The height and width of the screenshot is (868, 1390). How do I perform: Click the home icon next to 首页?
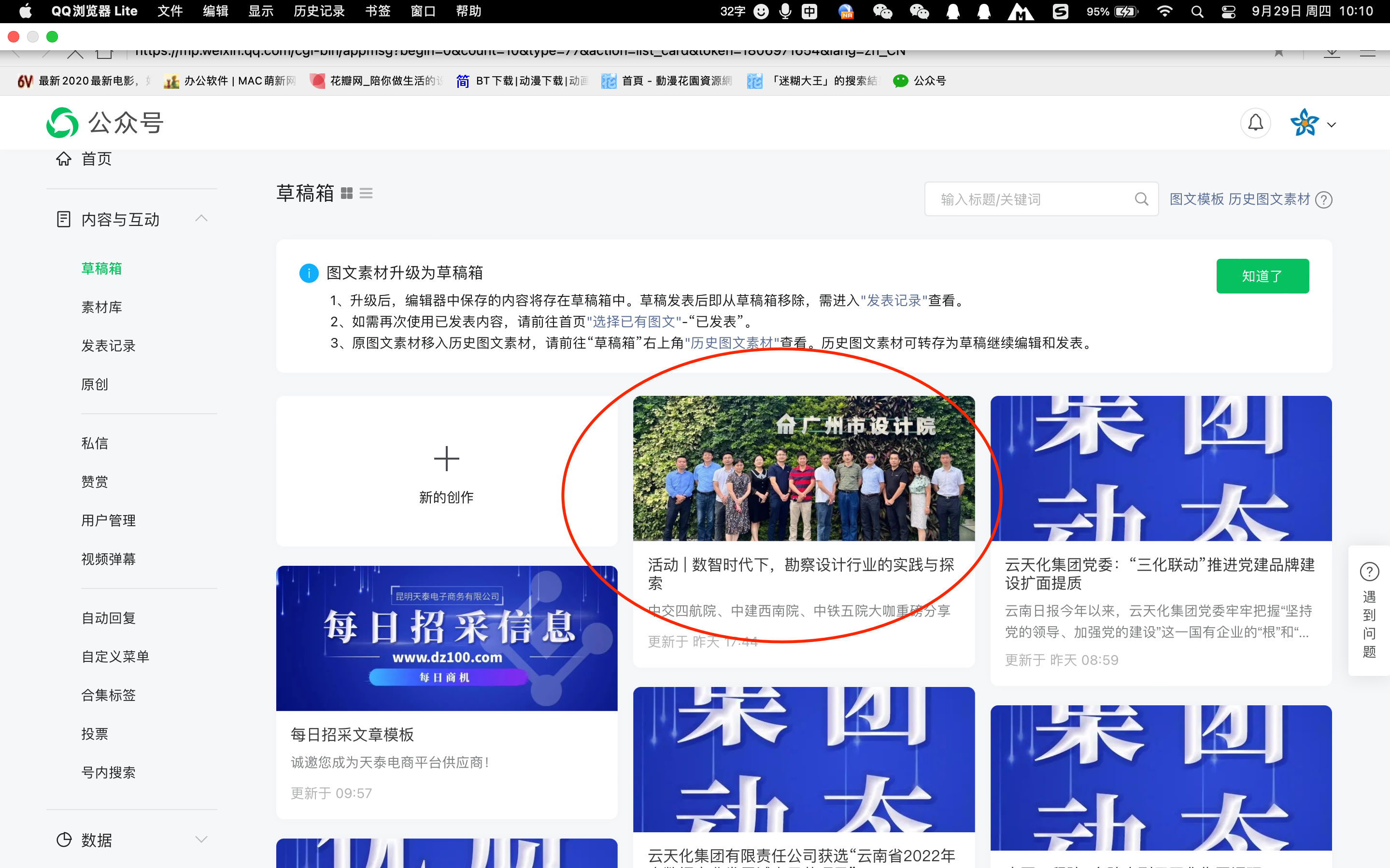pyautogui.click(x=63, y=159)
